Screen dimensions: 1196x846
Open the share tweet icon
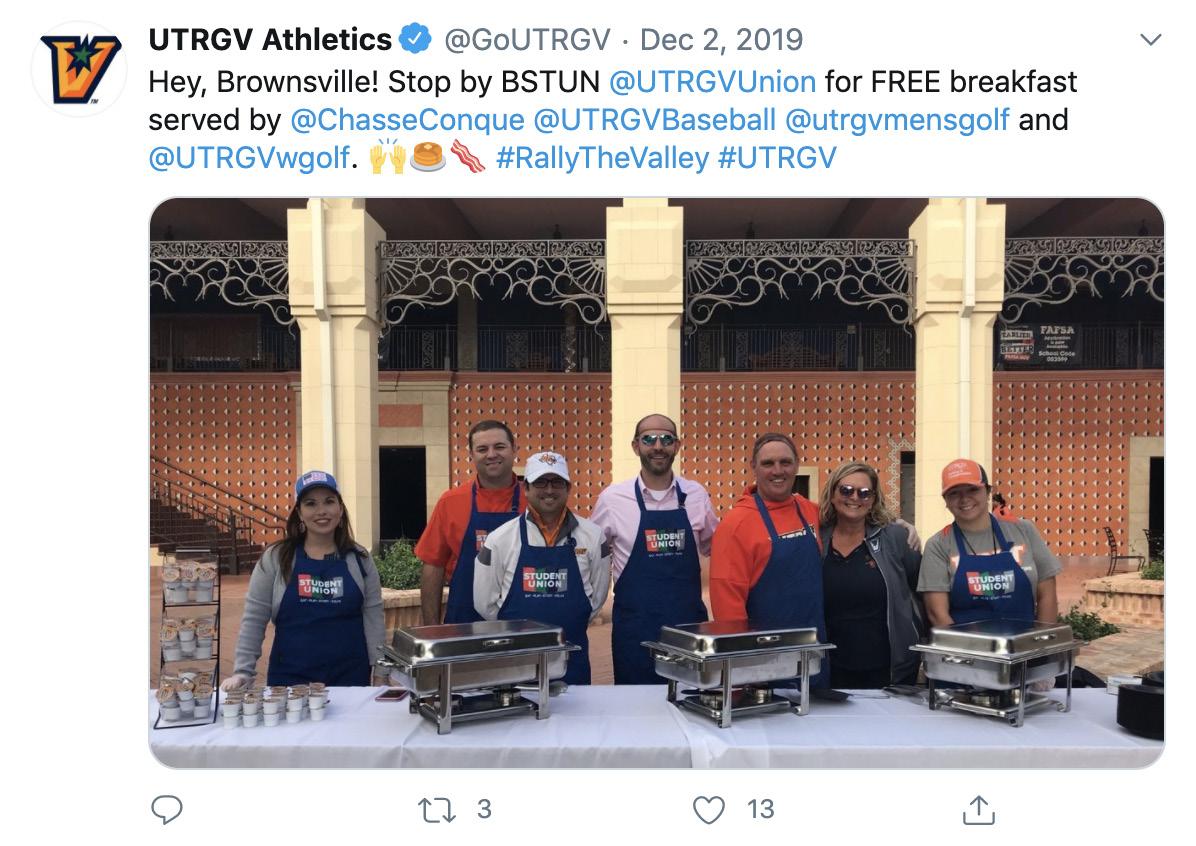pyautogui.click(x=979, y=809)
